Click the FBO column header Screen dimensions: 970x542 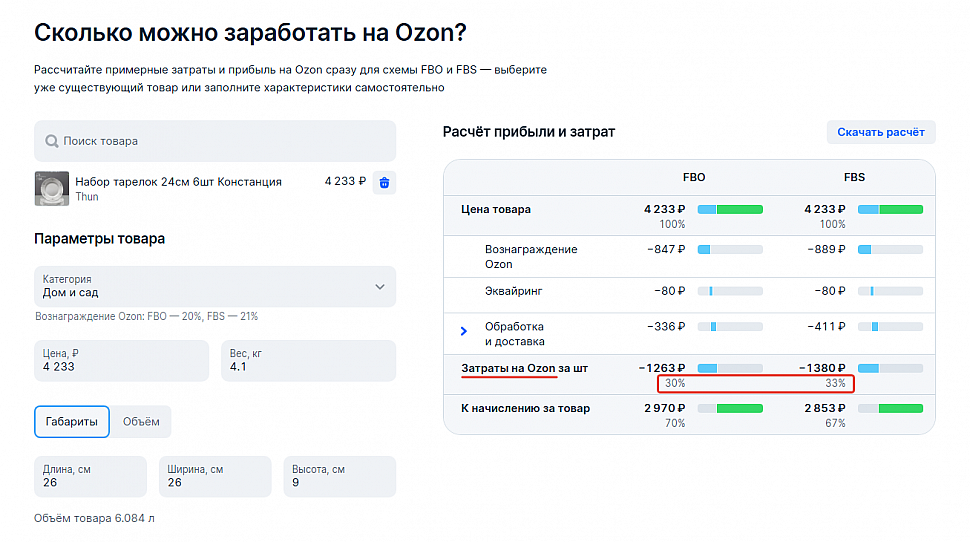694,177
